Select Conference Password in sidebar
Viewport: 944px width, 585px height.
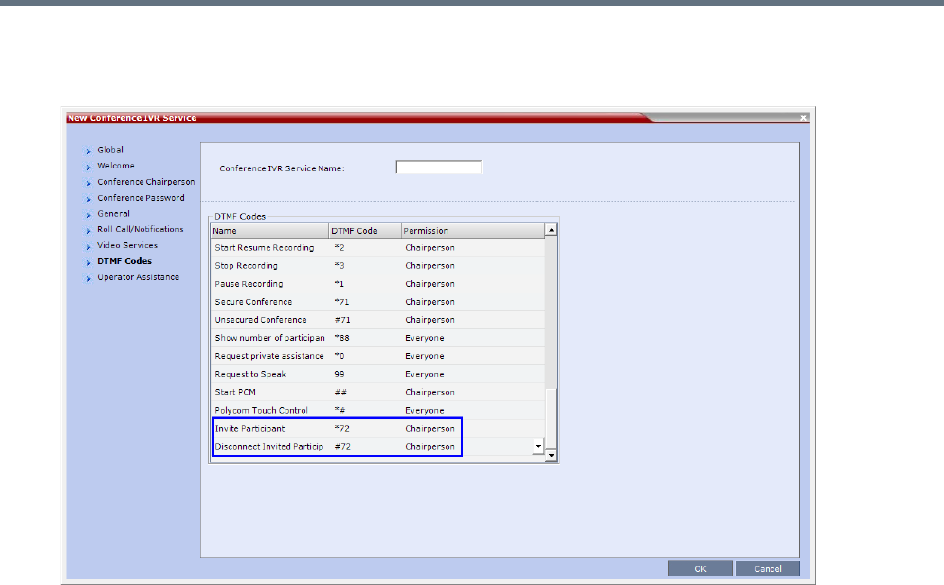click(141, 197)
